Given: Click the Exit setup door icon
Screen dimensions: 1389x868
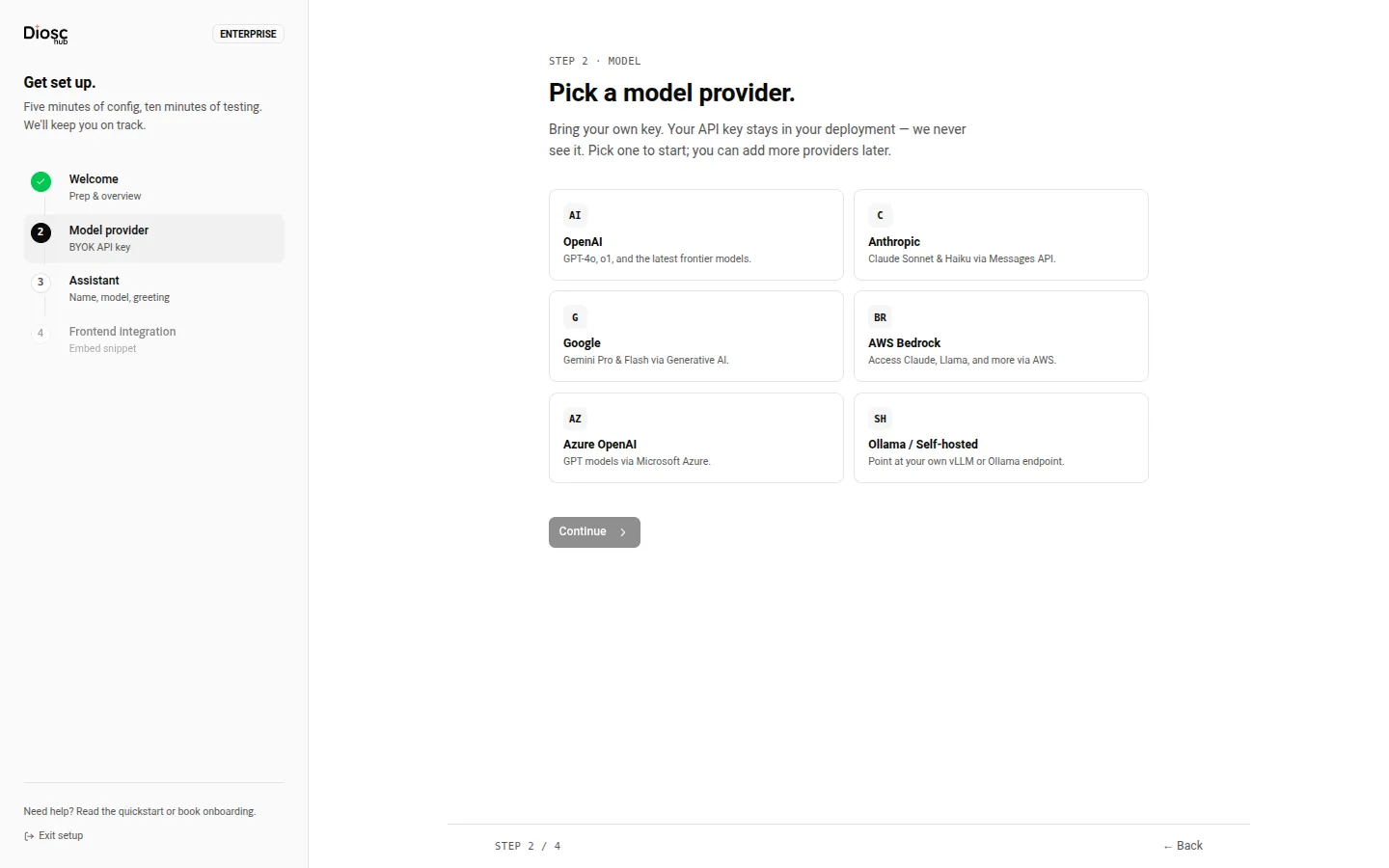Looking at the screenshot, I should click(x=29, y=836).
